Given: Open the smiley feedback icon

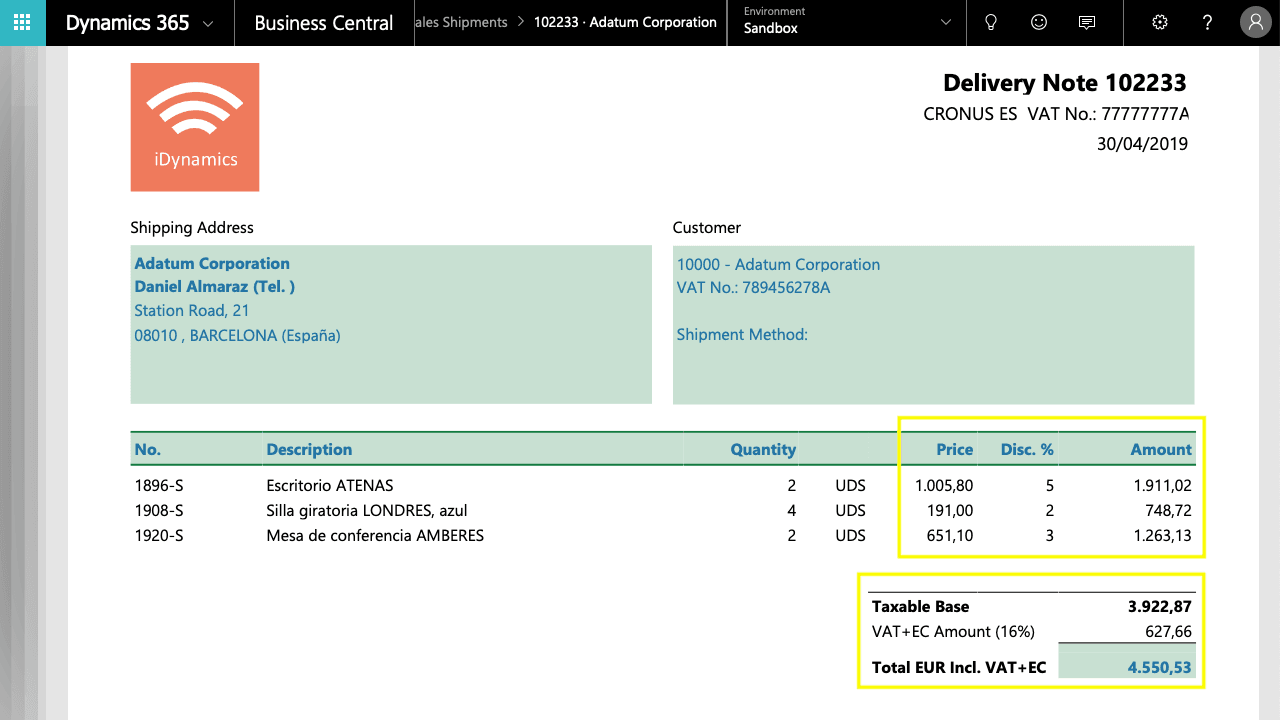Looking at the screenshot, I should point(1039,22).
